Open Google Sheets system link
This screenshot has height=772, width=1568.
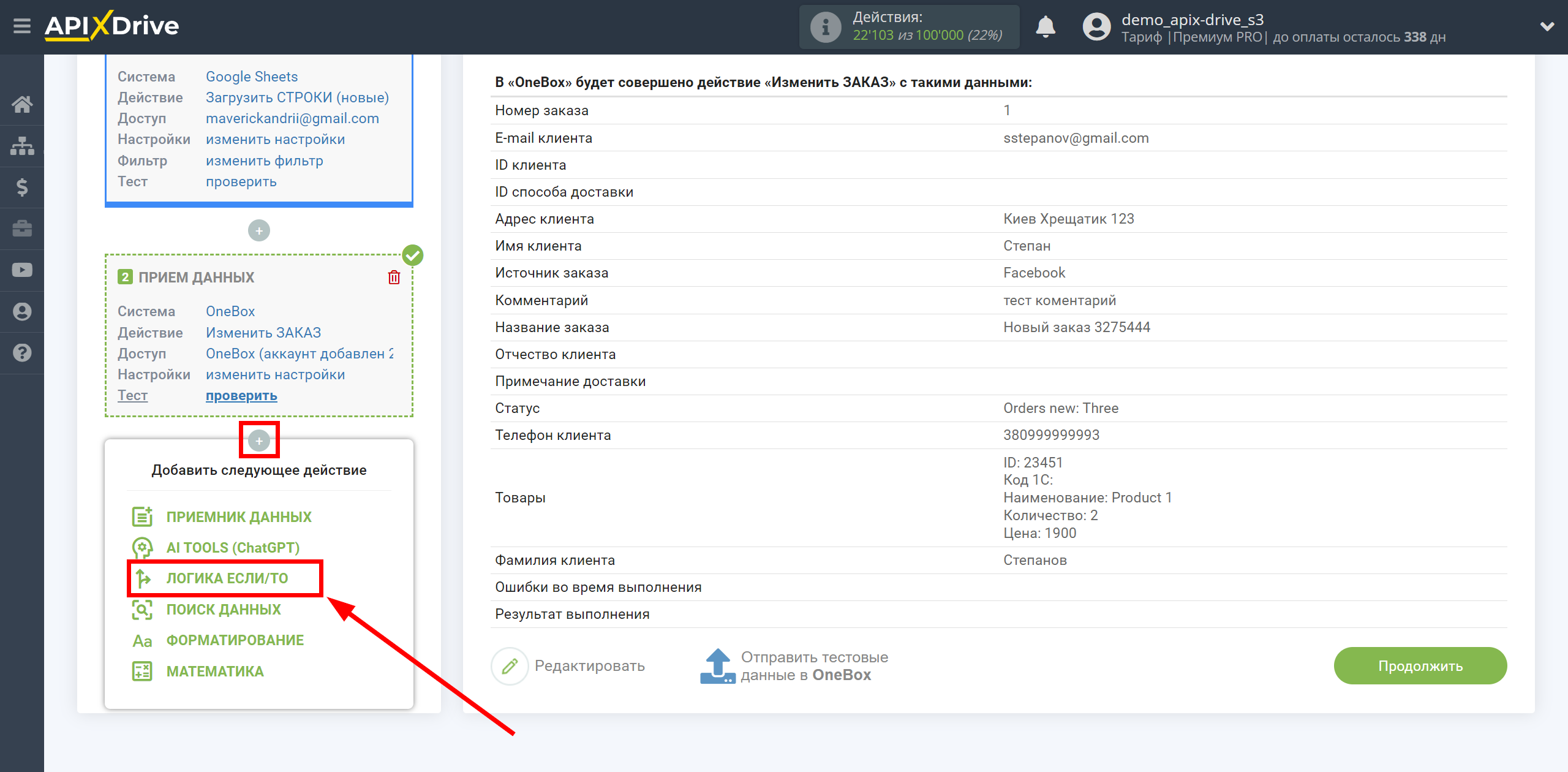pos(252,77)
